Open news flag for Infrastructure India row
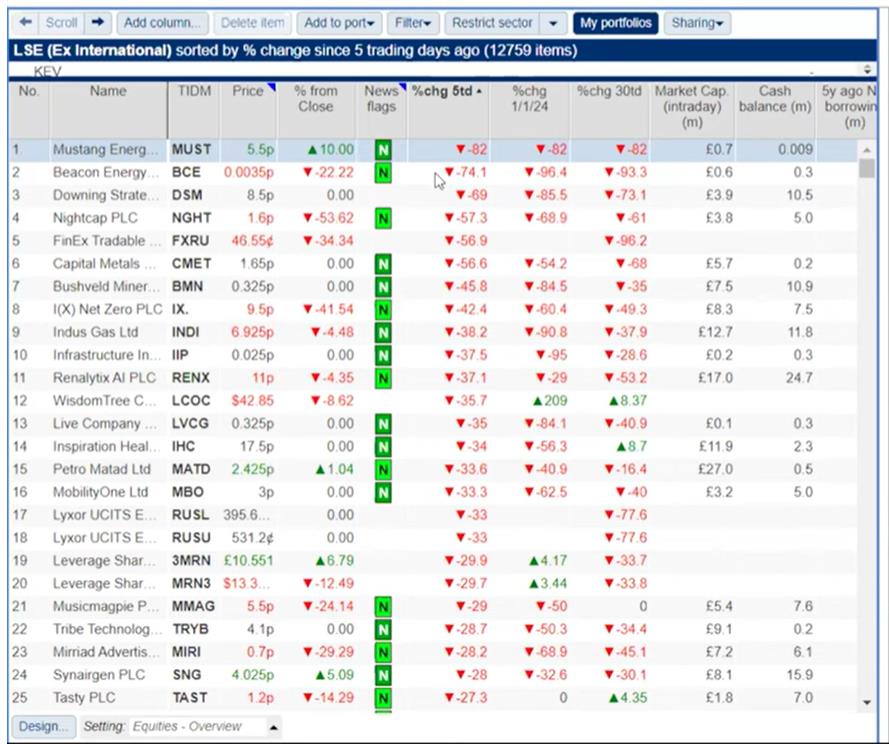This screenshot has height=744, width=889. [383, 356]
